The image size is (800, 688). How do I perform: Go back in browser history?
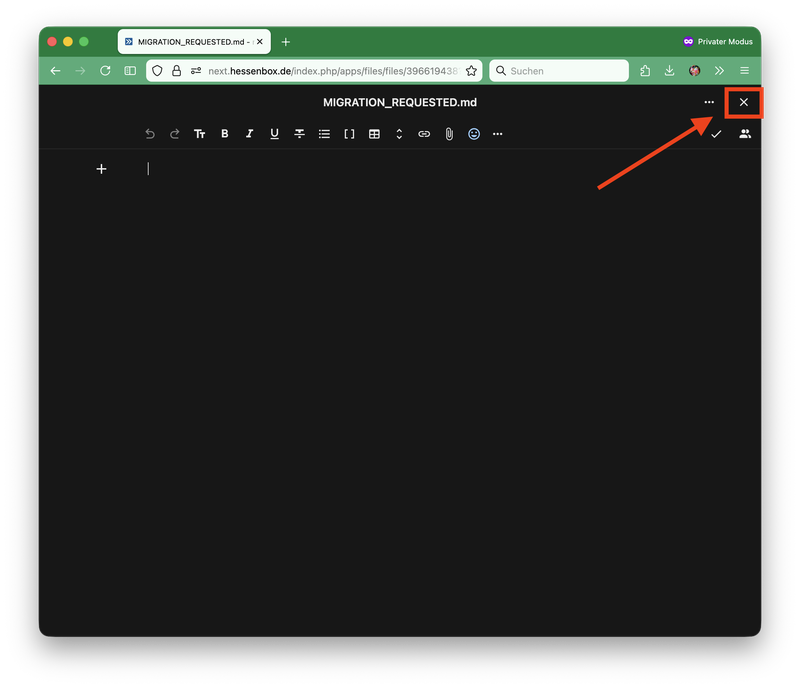point(56,71)
